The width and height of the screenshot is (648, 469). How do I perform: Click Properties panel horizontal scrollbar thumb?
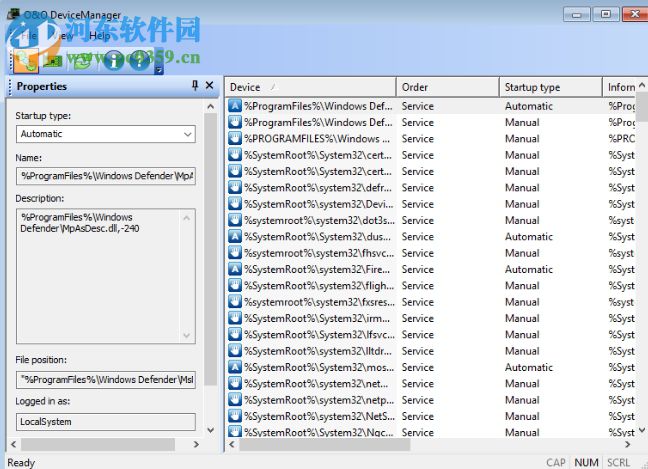pyautogui.click(x=98, y=445)
